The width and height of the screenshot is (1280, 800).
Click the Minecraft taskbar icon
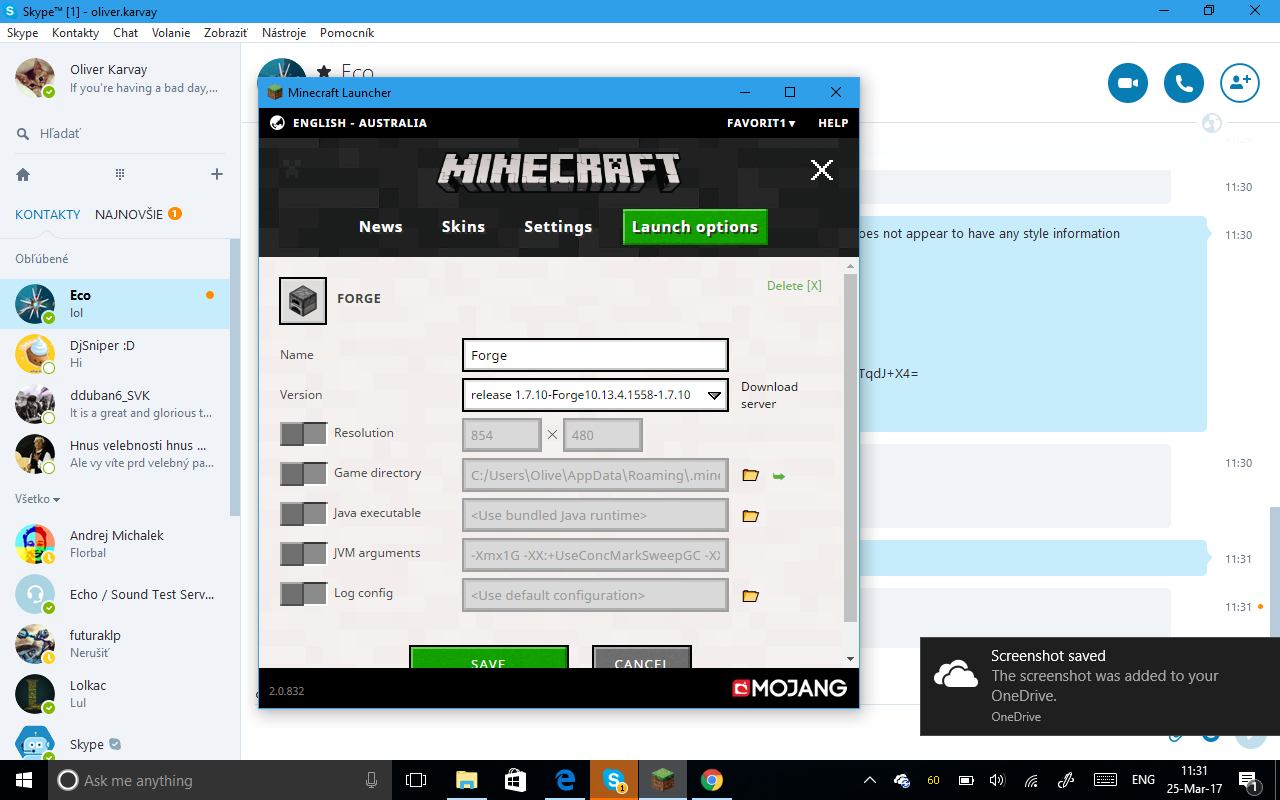(x=663, y=780)
